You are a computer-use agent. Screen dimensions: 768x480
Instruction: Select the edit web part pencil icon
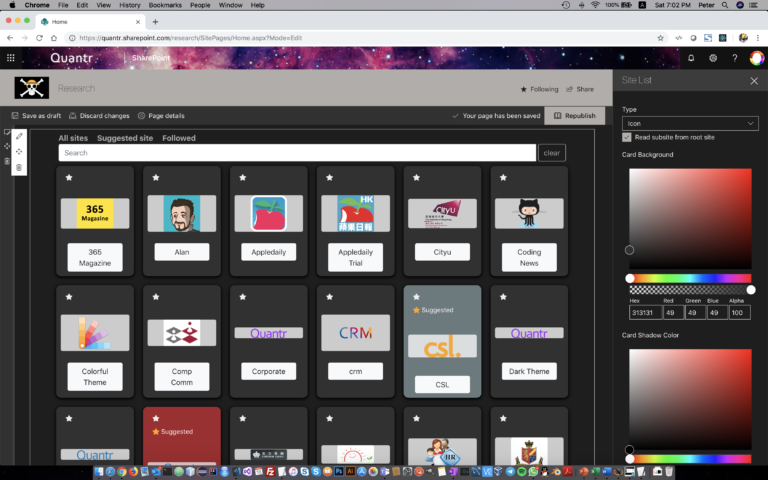[19, 136]
